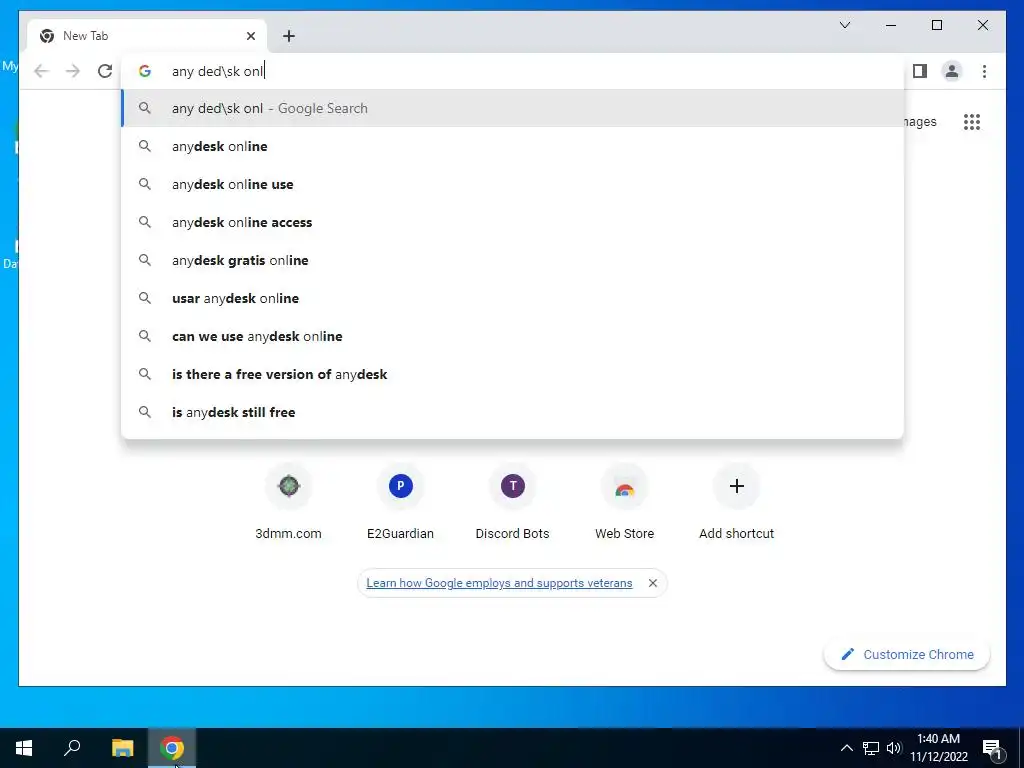
Task: Open the volume tray icon
Action: [894, 748]
